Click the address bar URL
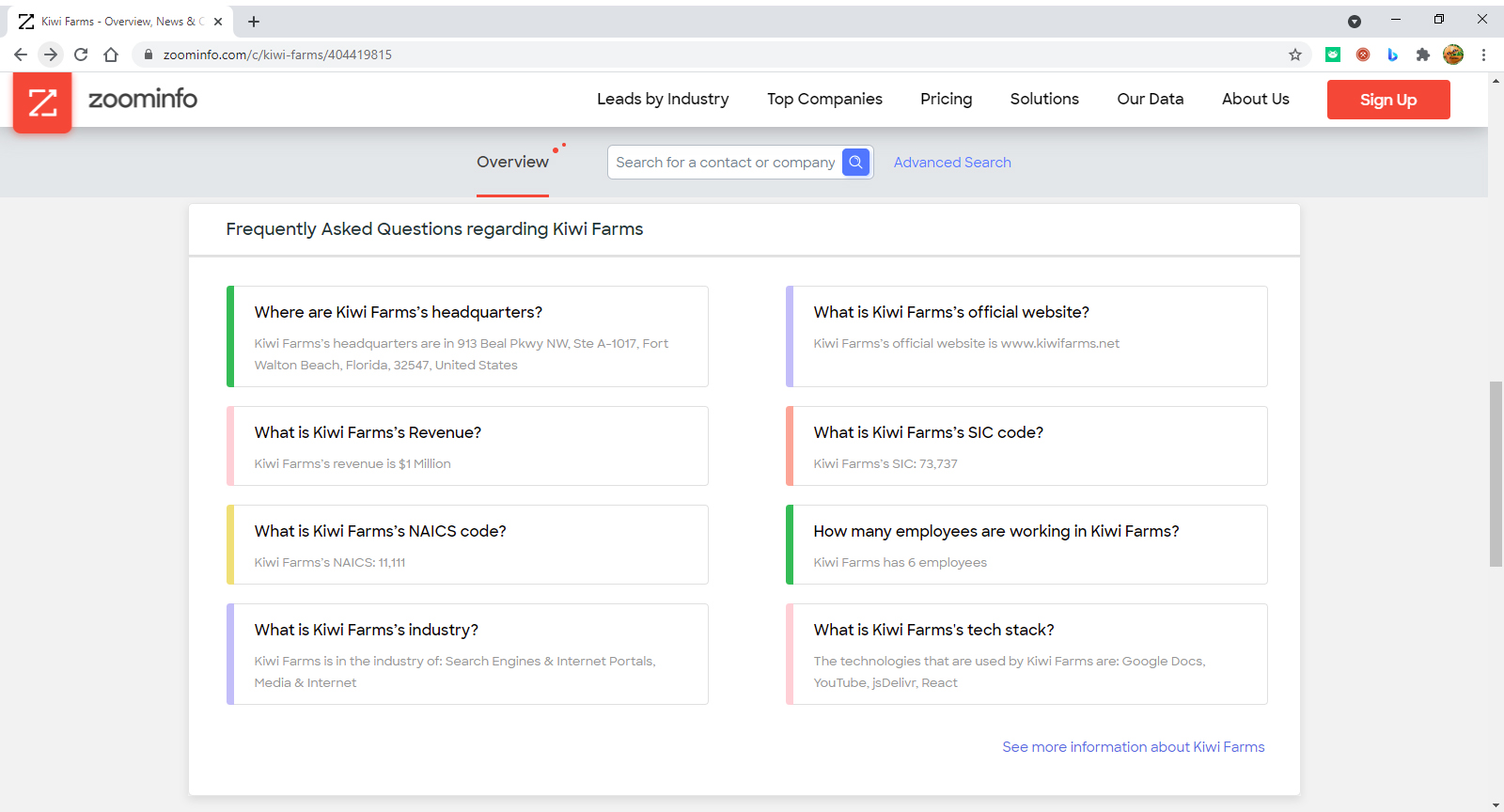Viewport: 1504px width, 812px height. (277, 55)
